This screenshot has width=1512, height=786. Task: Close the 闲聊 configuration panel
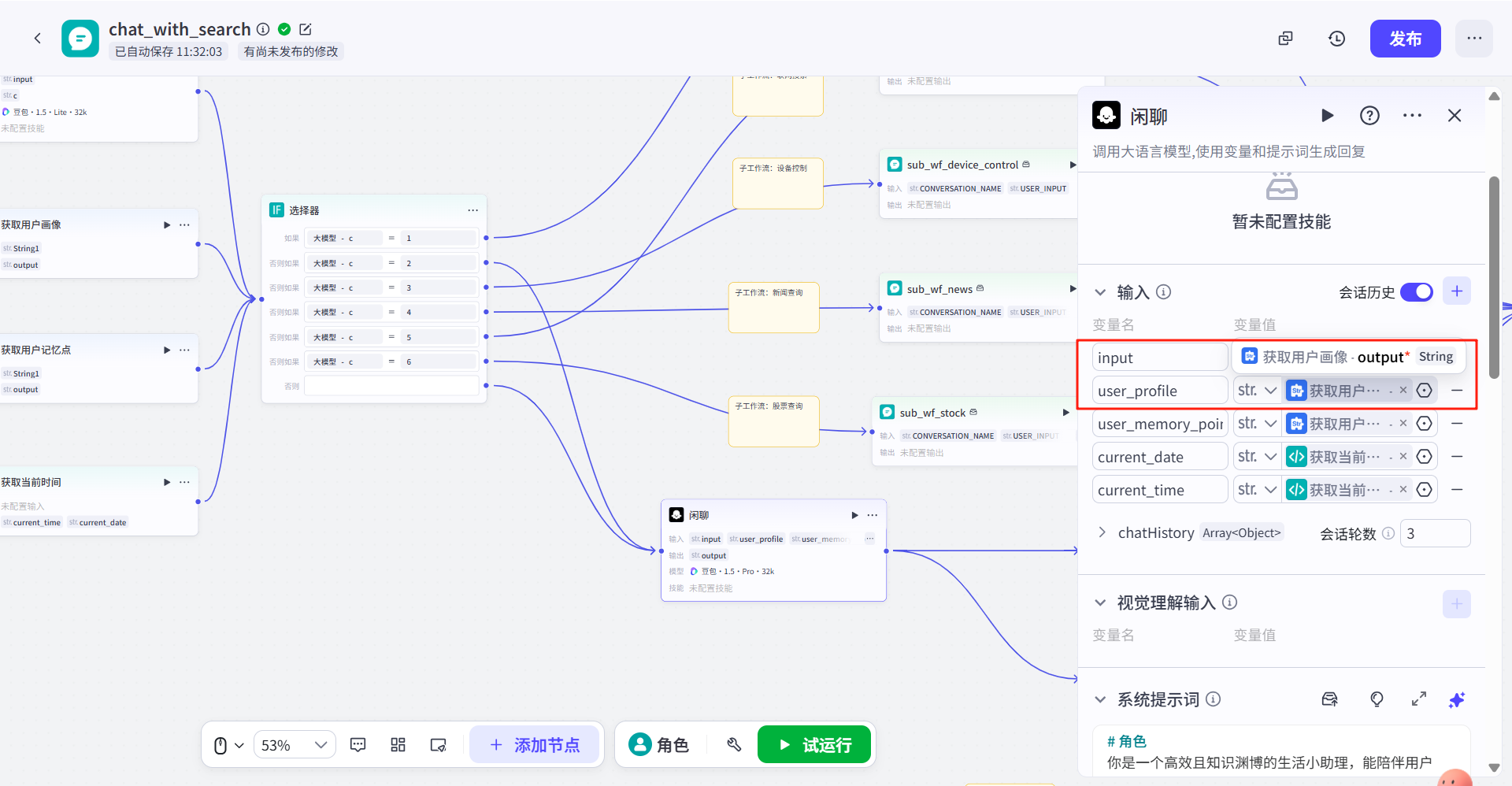tap(1455, 116)
